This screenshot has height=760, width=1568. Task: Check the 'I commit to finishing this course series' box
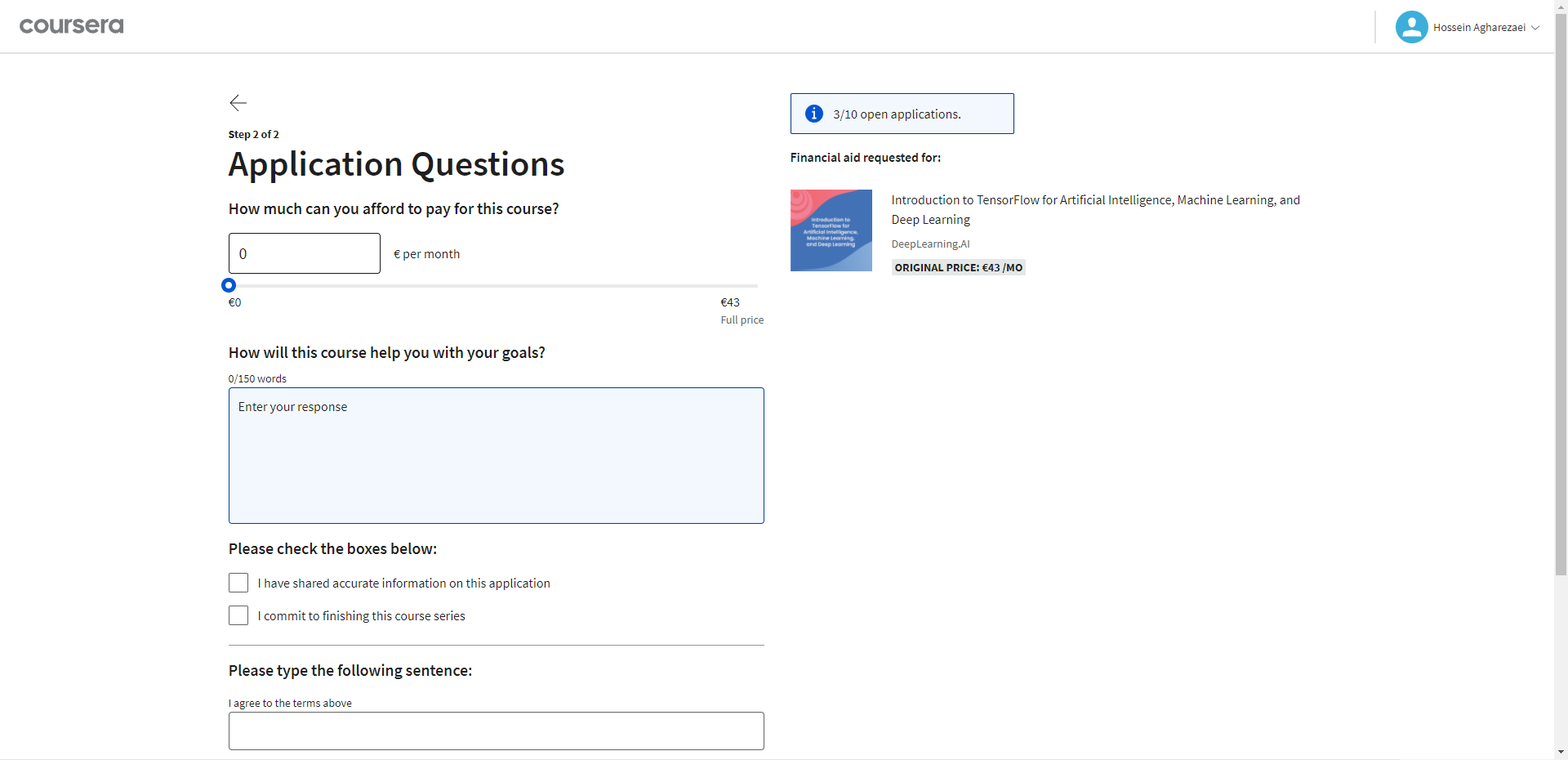pos(238,615)
